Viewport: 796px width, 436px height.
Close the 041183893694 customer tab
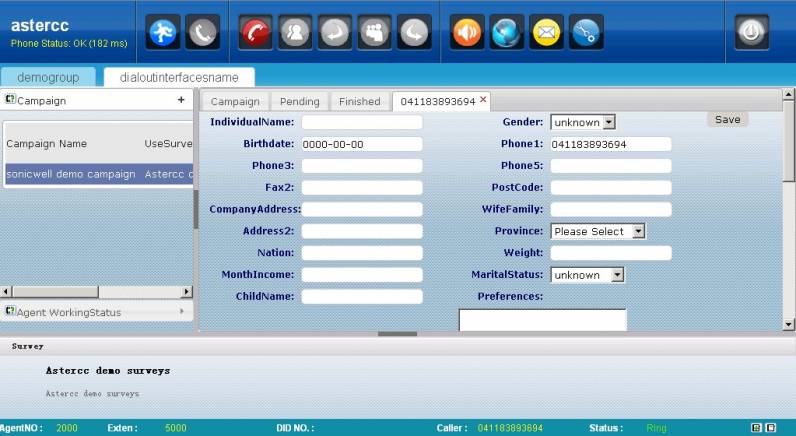[483, 100]
